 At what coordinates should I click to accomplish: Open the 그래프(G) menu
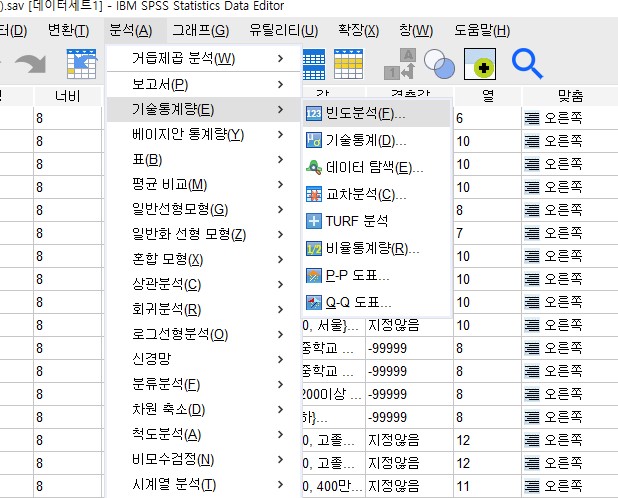(x=201, y=30)
